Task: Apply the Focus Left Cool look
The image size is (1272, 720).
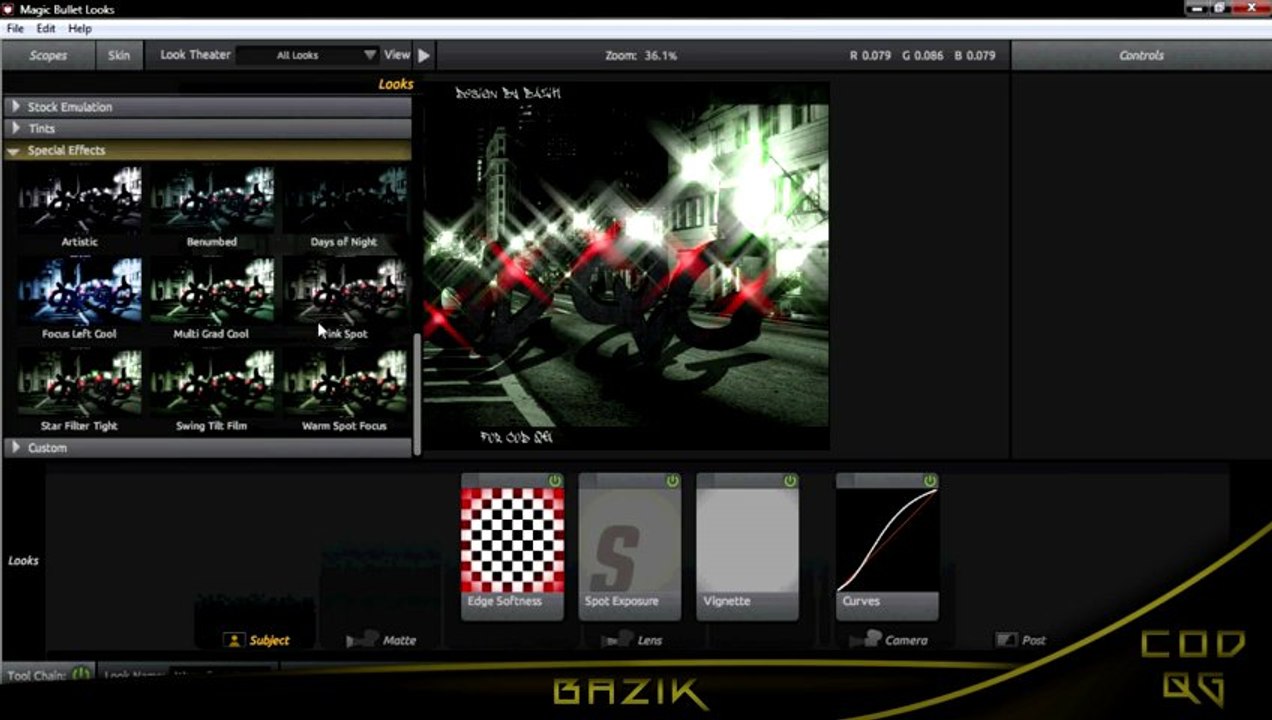Action: pyautogui.click(x=80, y=299)
